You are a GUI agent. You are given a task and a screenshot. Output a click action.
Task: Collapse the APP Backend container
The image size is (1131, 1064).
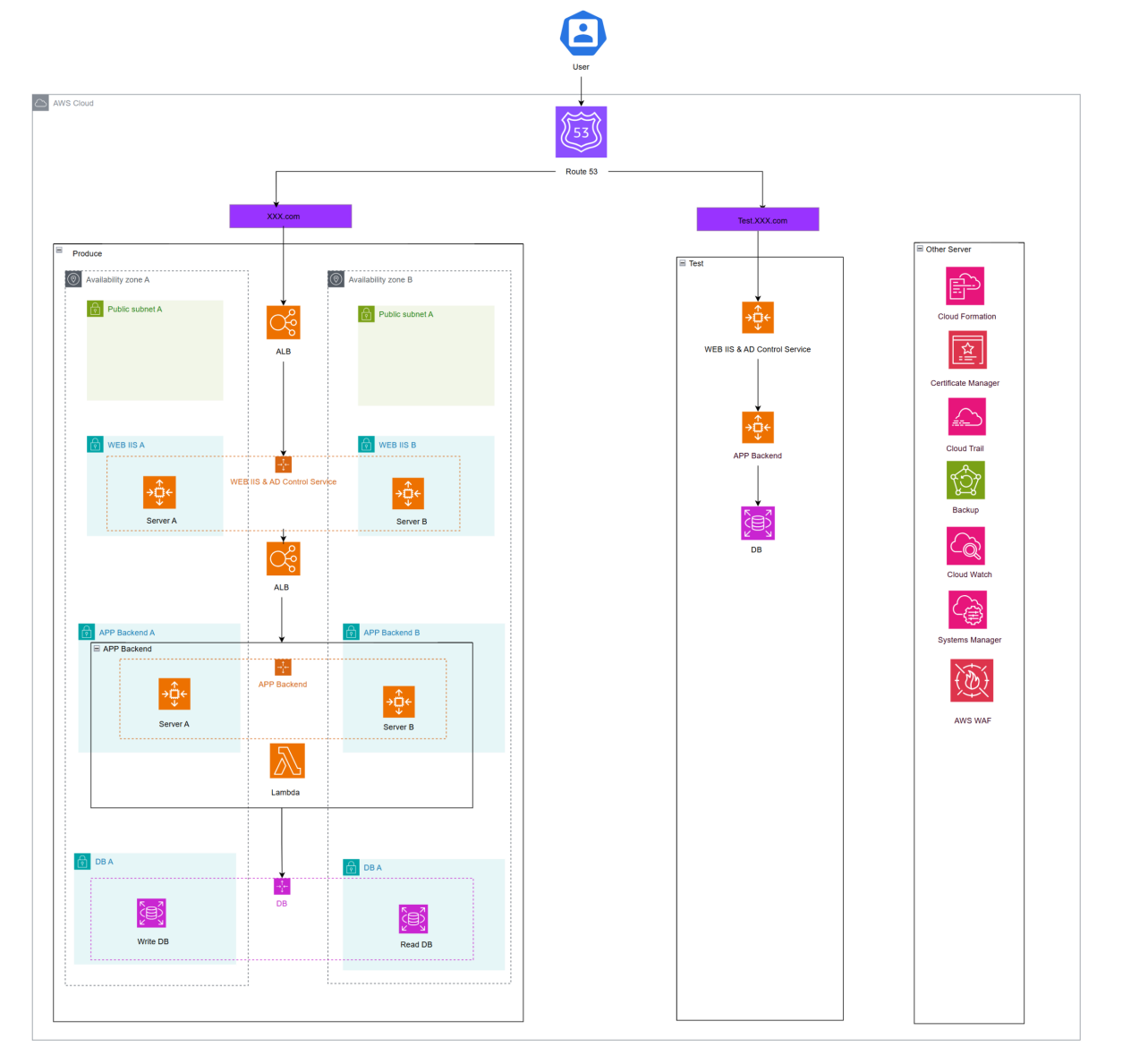(x=97, y=649)
